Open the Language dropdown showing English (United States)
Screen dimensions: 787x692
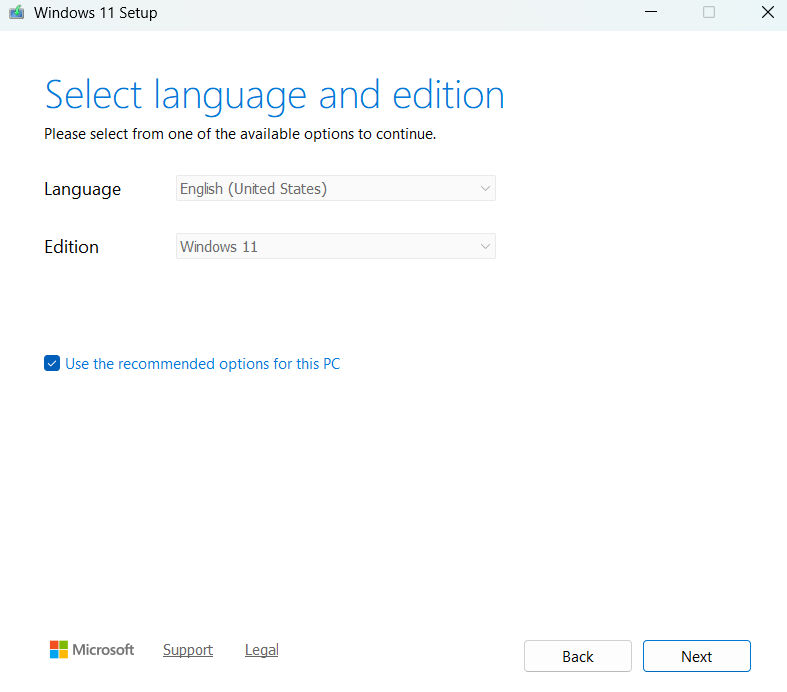pos(335,188)
